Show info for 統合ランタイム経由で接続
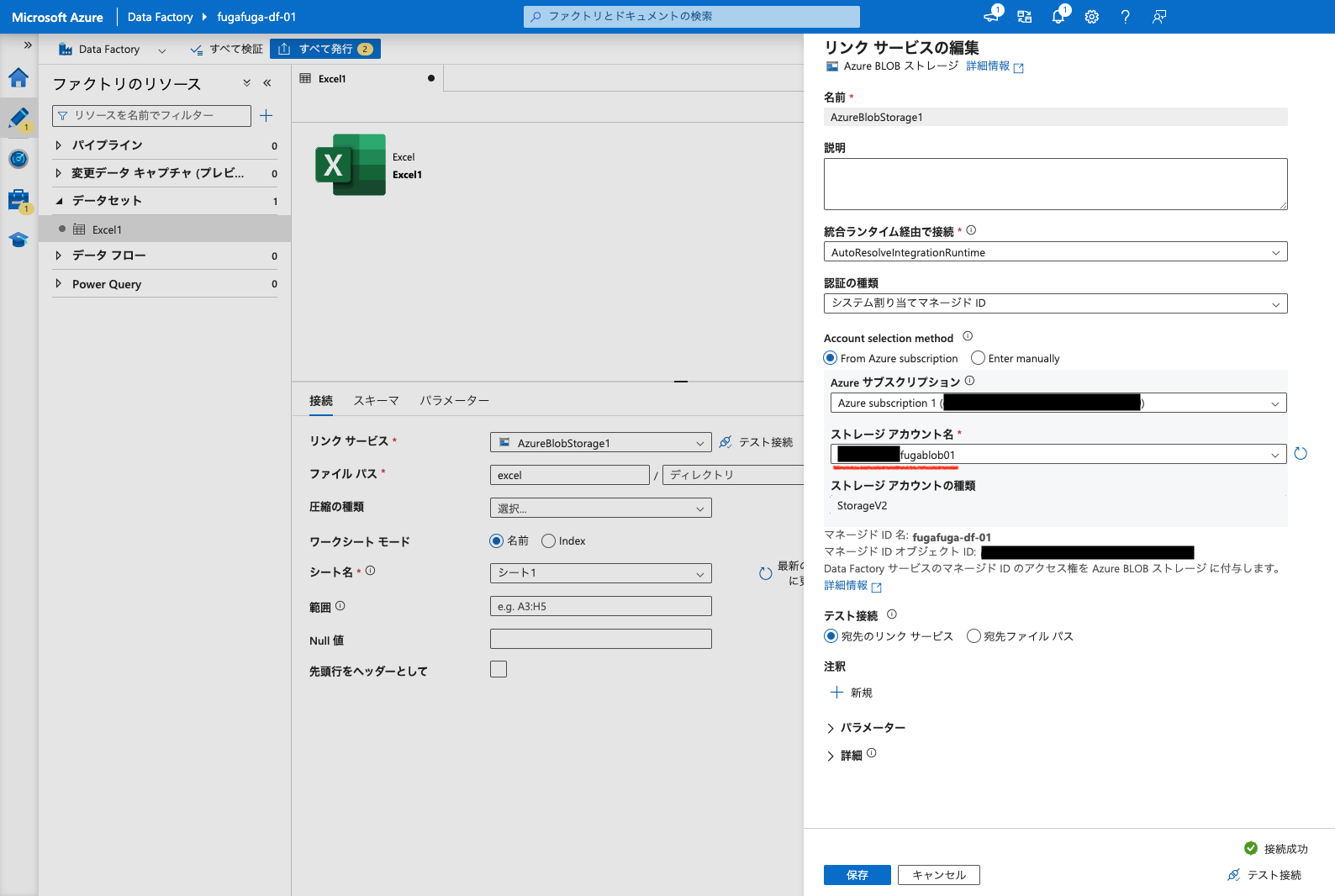The image size is (1335, 896). [971, 230]
